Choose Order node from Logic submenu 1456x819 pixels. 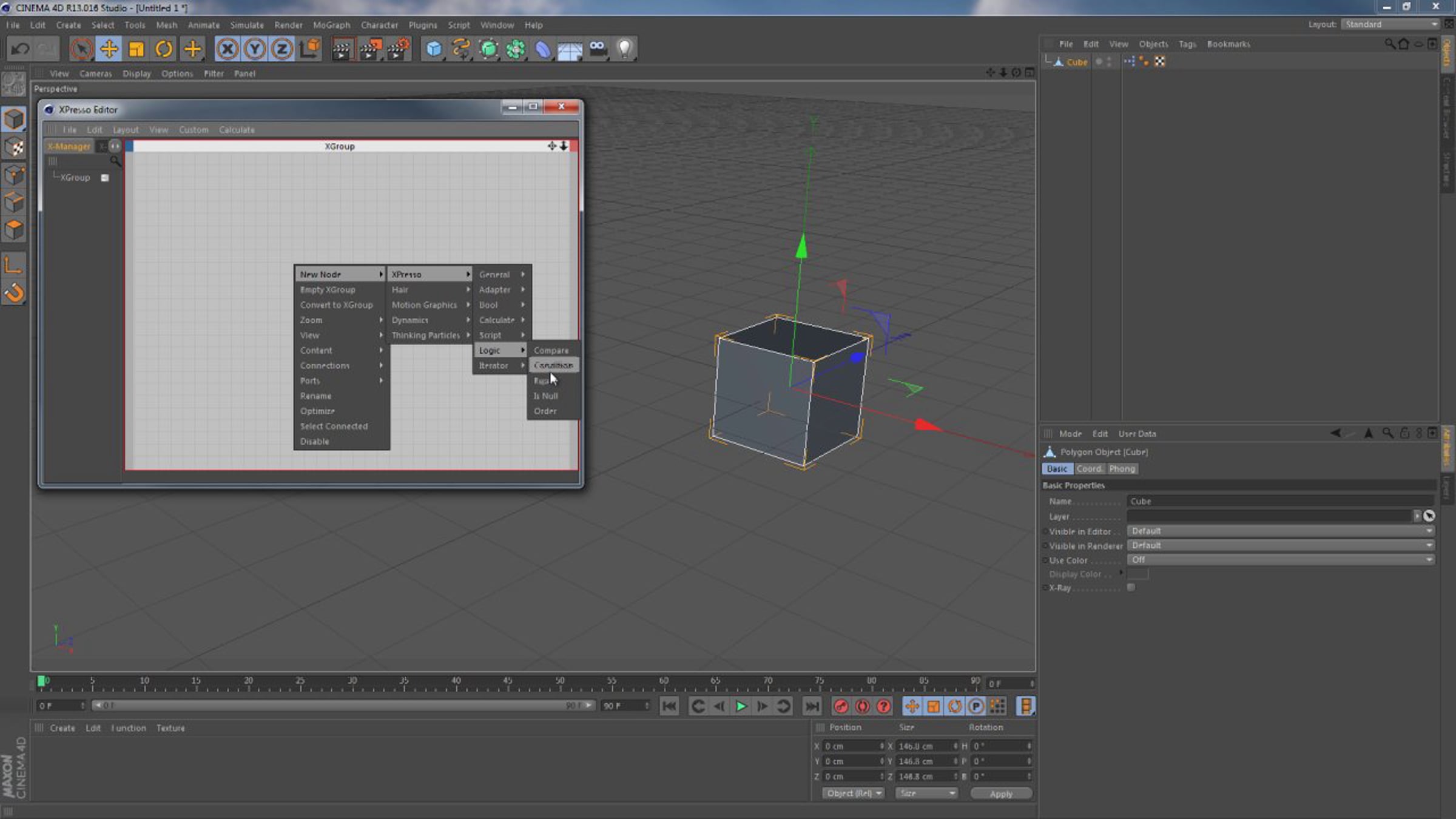[x=545, y=411]
